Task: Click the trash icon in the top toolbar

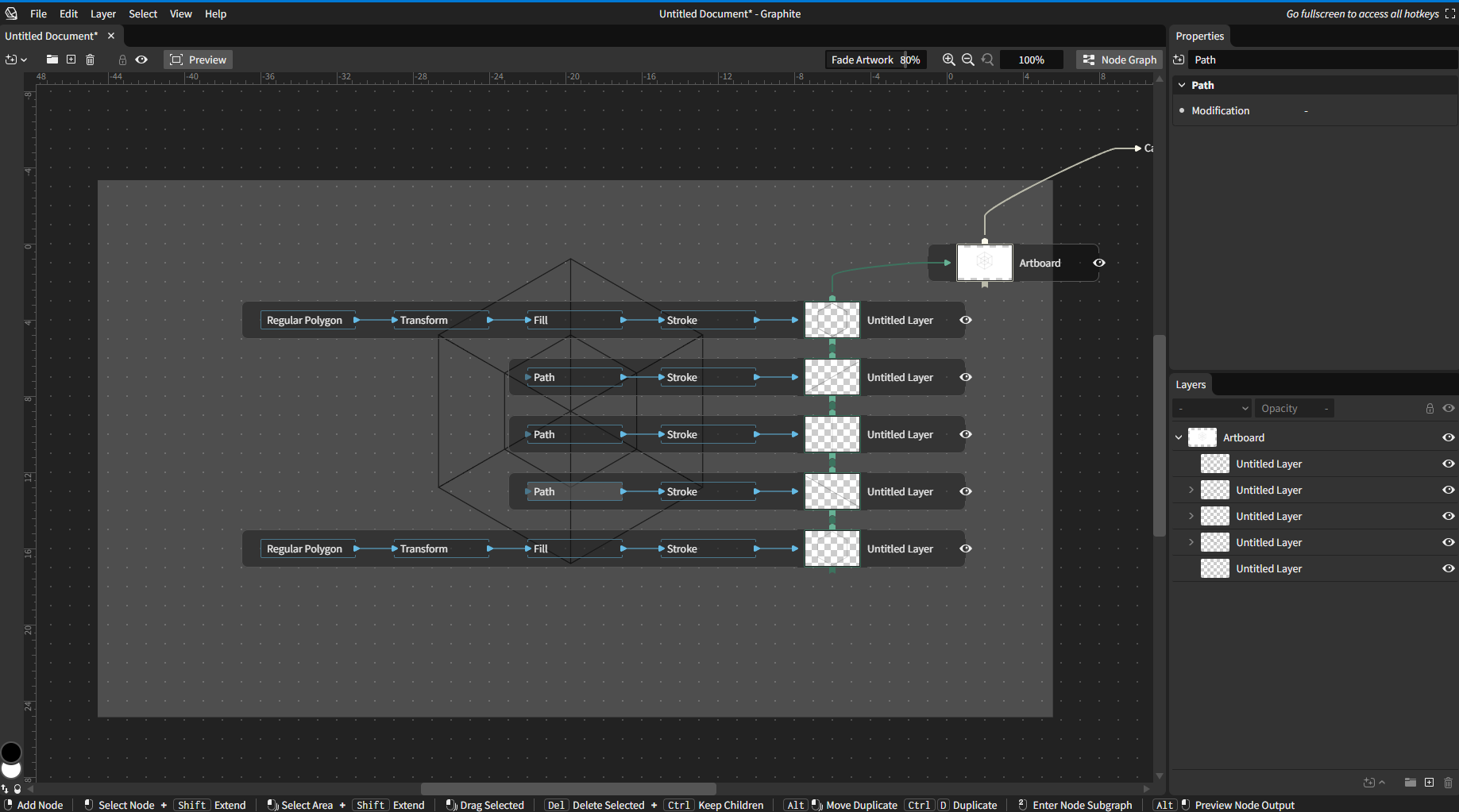Action: click(91, 60)
